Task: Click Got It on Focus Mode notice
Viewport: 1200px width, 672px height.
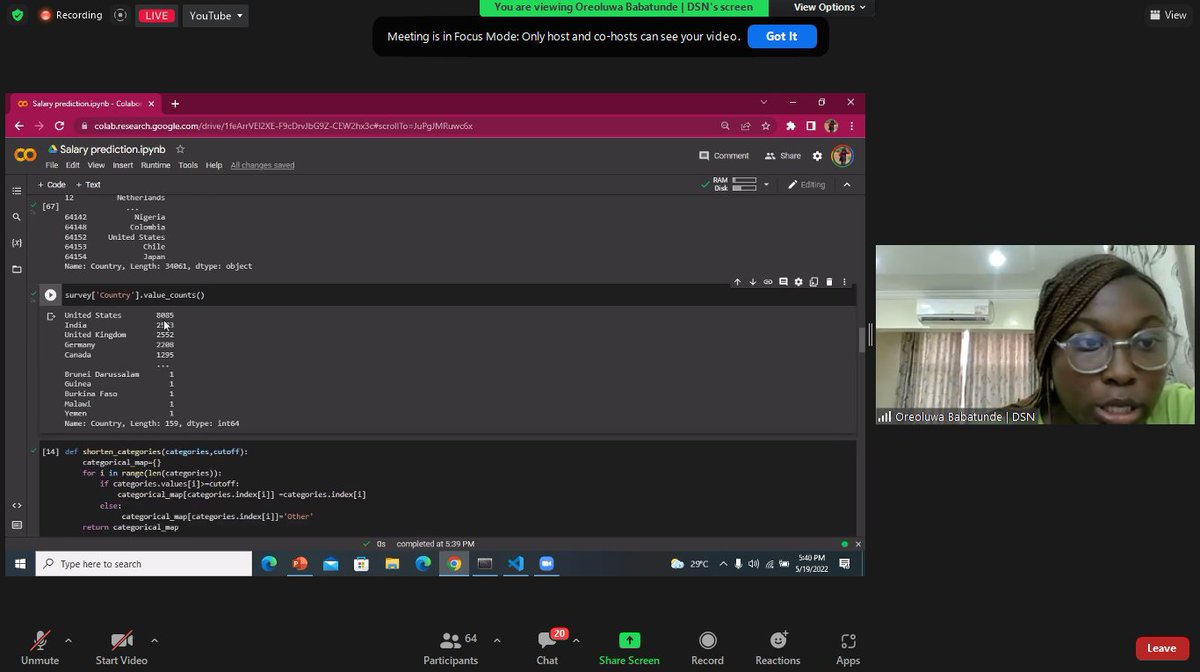Action: (782, 36)
